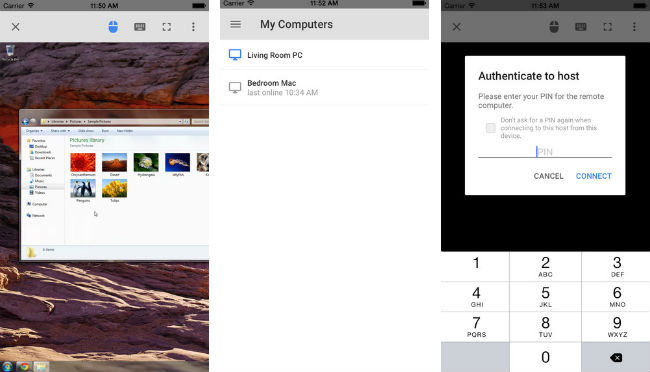Open hamburger menu beside My Computers
The image size is (650, 372).
tap(235, 24)
